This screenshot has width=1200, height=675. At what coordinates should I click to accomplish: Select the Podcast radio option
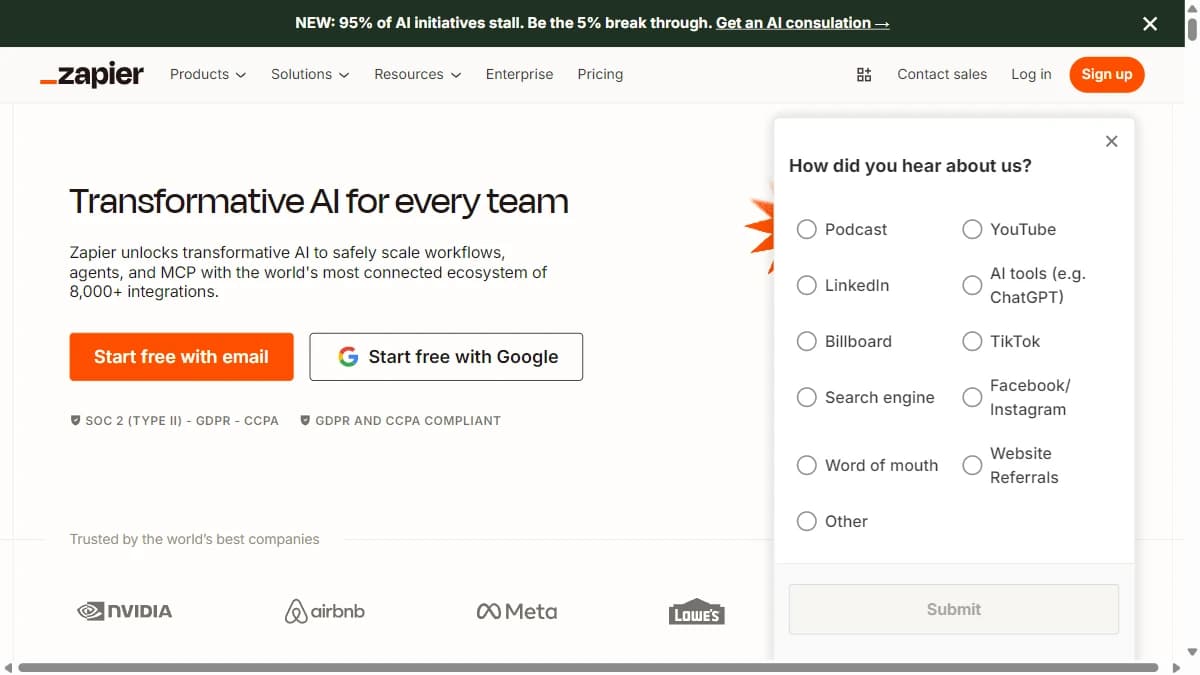coord(807,229)
